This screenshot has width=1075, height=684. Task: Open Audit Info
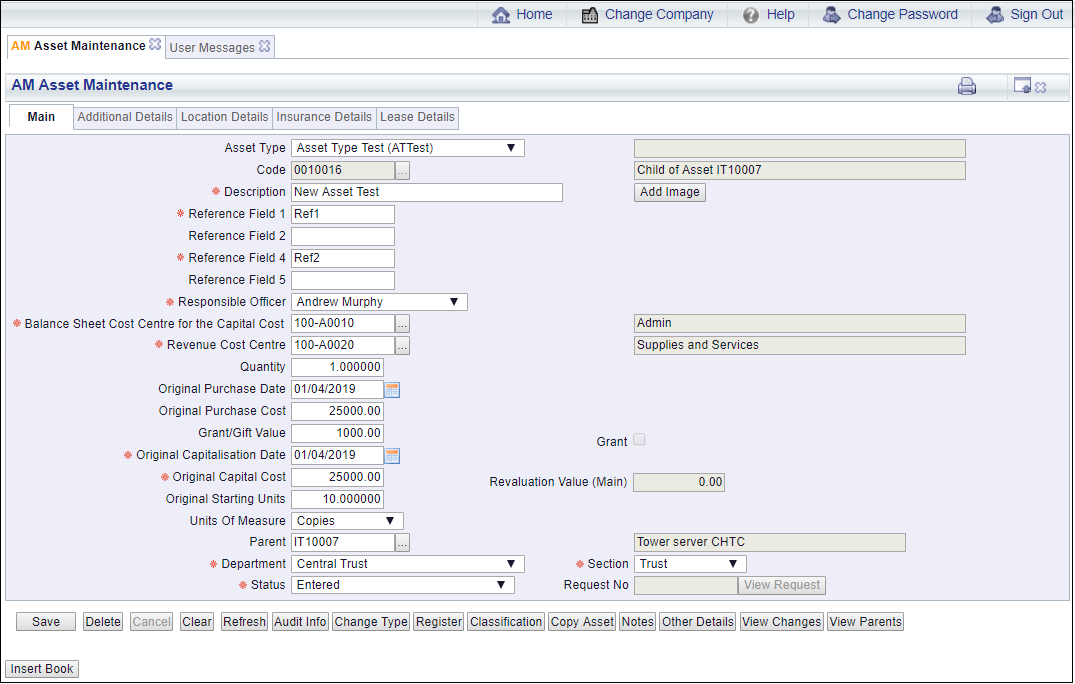tap(300, 622)
